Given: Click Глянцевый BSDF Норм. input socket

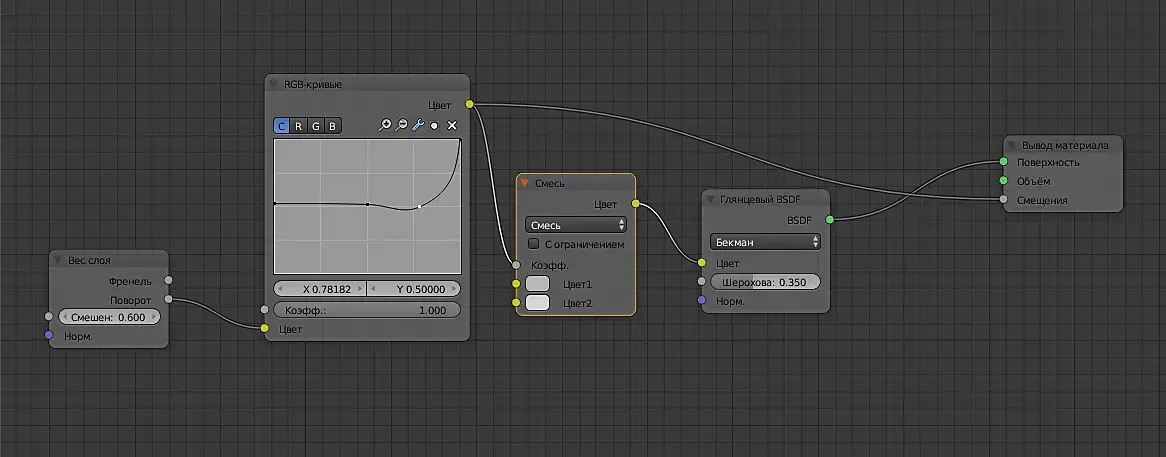Looking at the screenshot, I should click(x=701, y=300).
